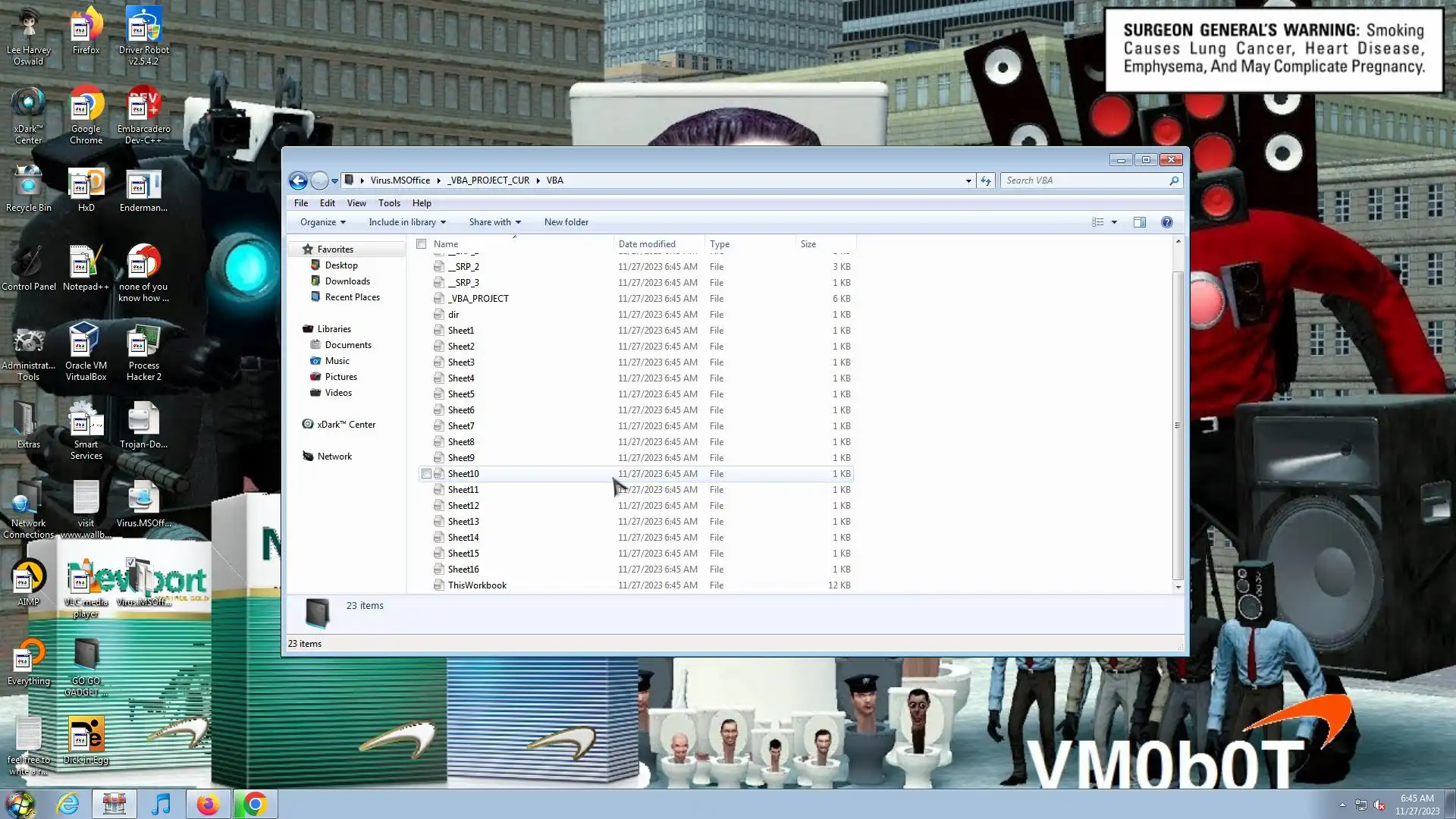Click the refresh button beside address bar
Screen dimensions: 1456x819
[986, 180]
